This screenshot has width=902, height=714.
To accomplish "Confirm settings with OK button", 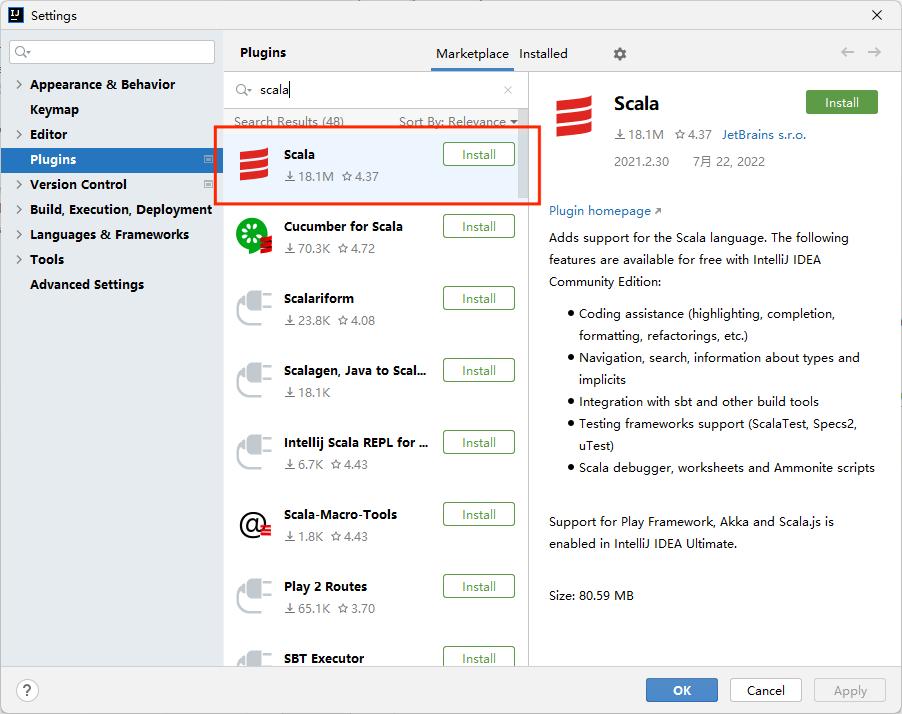I will [x=682, y=690].
